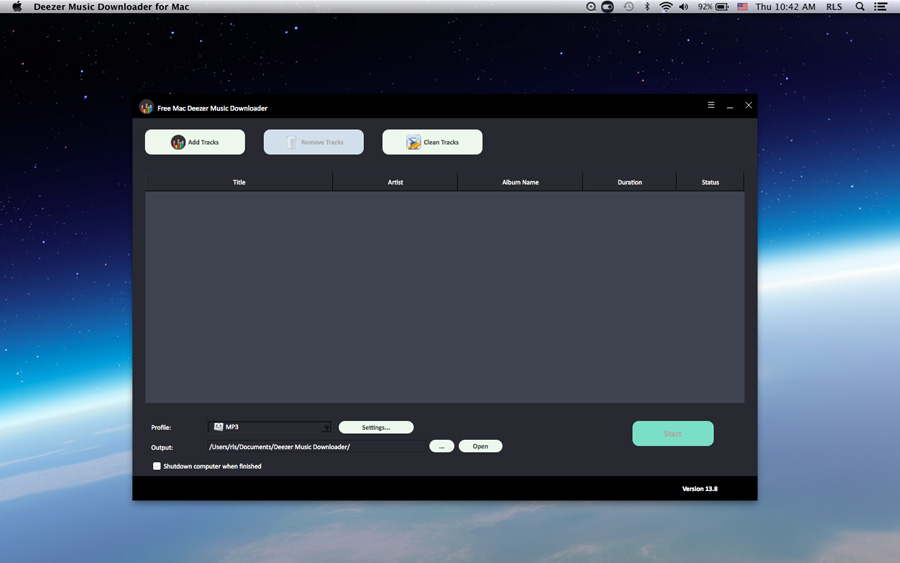The width and height of the screenshot is (900, 563).
Task: Click the clock showing Thu 10:42 AM
Action: click(x=785, y=7)
